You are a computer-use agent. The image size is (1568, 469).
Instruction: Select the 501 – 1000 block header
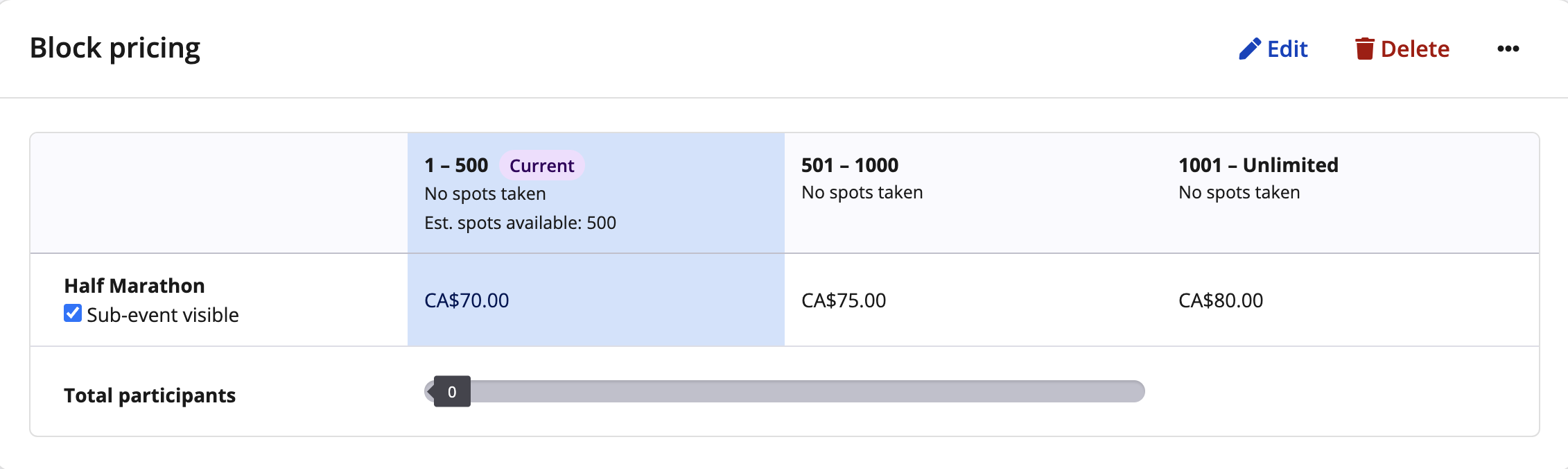coord(849,165)
